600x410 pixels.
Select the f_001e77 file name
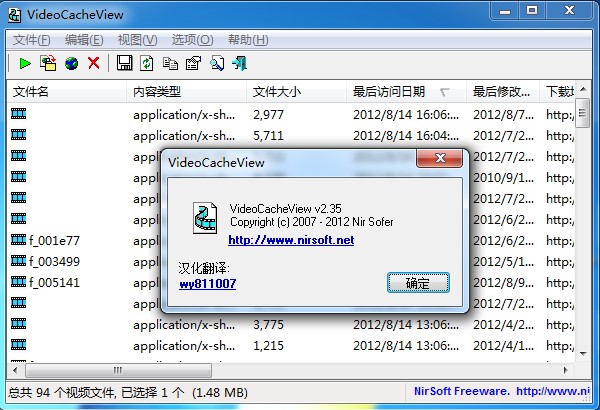54,240
